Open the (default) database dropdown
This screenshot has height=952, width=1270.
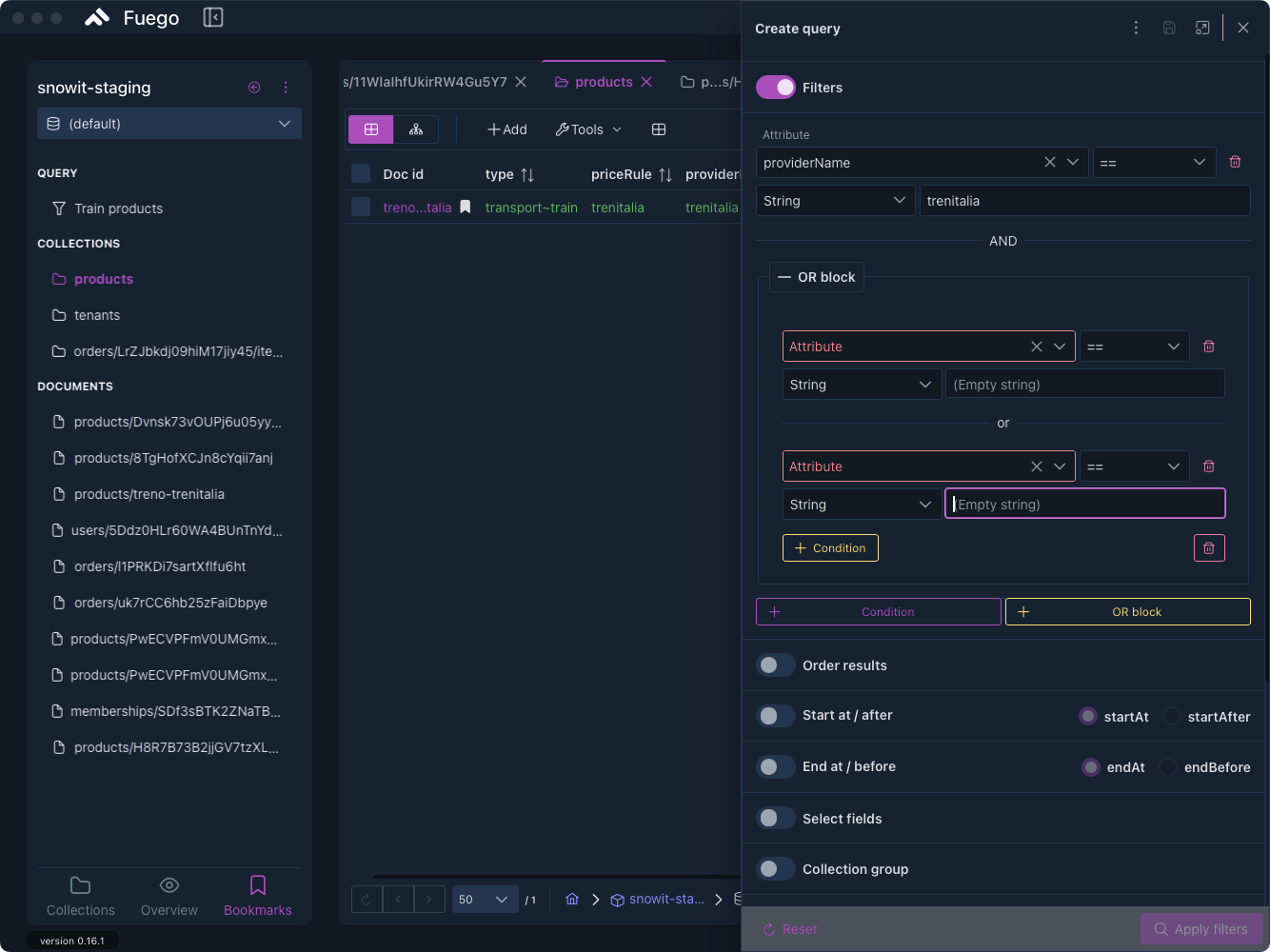(169, 124)
